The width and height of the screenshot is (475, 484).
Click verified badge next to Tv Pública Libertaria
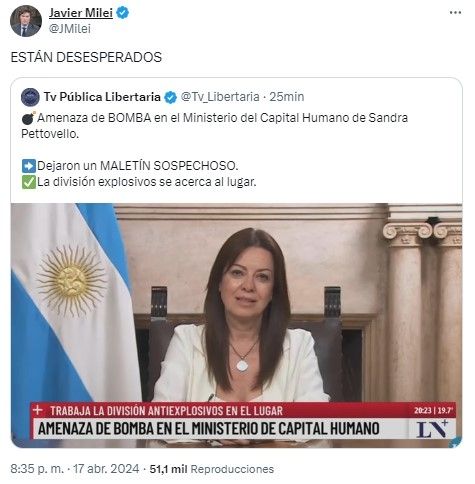click(171, 97)
